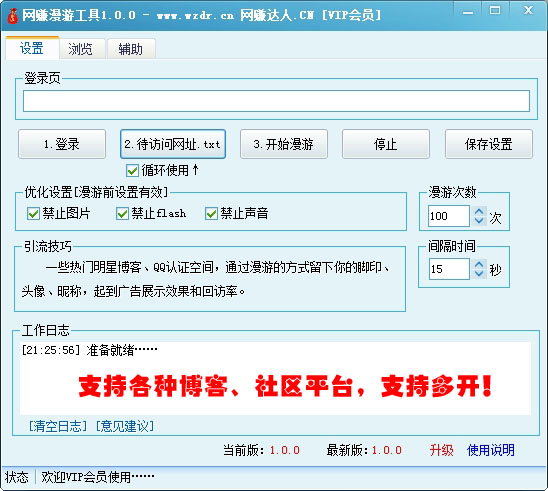This screenshot has height=491, width=548.
Task: Uncheck the 禁止图片 checkbox
Action: 33,213
